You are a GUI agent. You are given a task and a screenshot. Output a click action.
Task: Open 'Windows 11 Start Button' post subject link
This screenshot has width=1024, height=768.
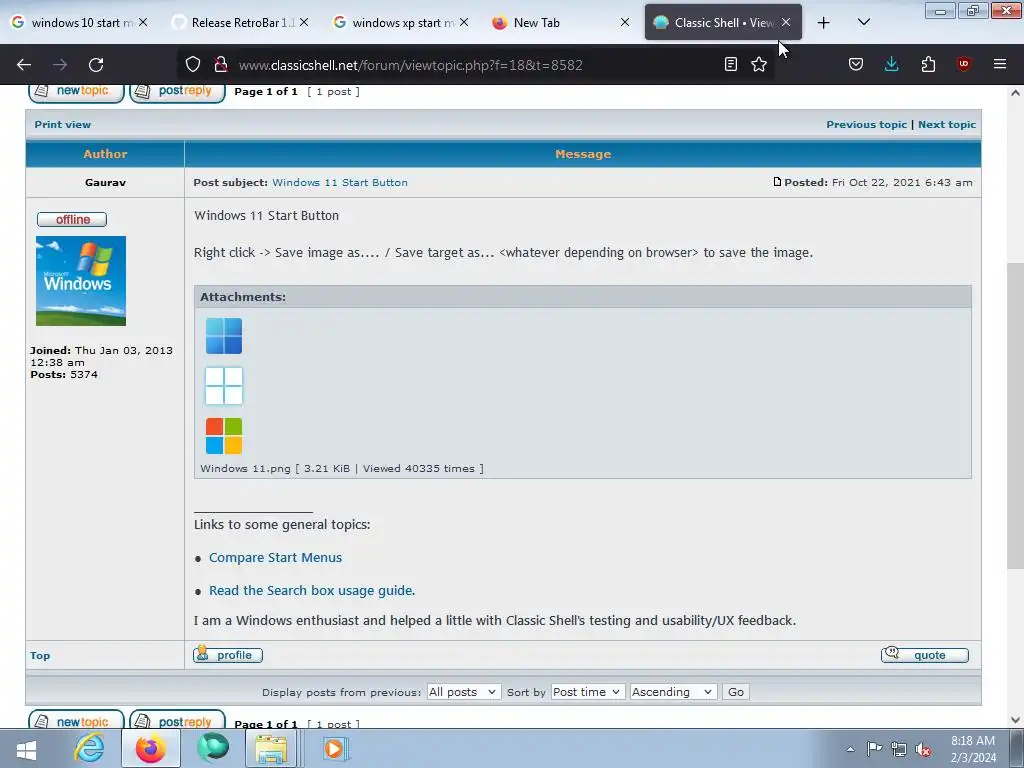pyautogui.click(x=340, y=183)
